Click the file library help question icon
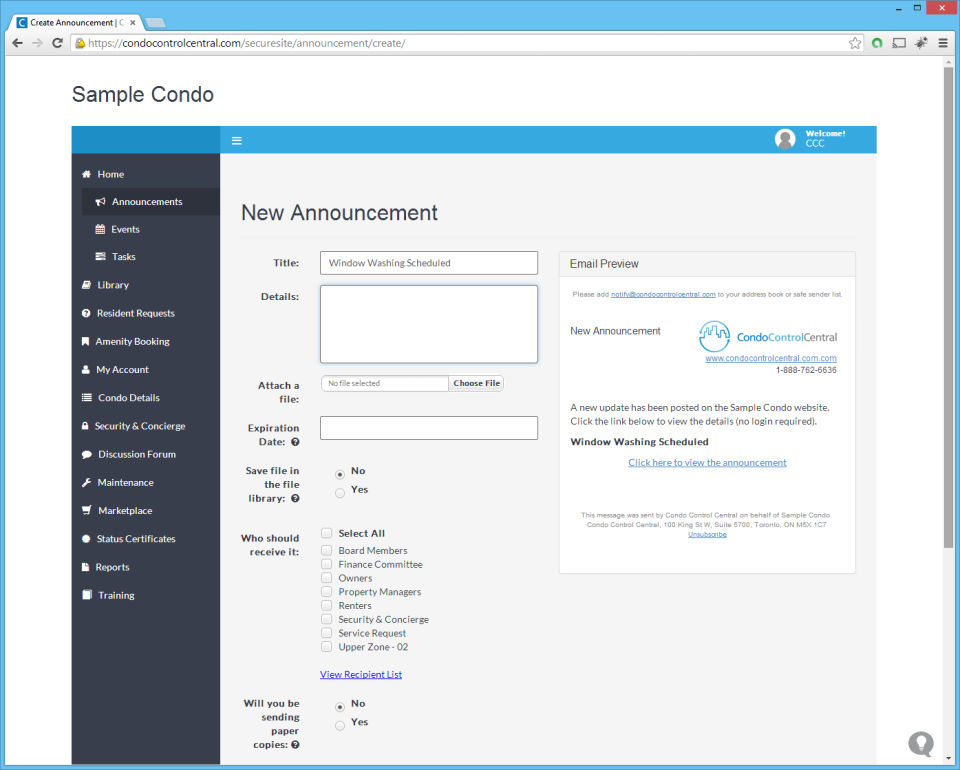Viewport: 960px width, 770px height. tap(295, 498)
